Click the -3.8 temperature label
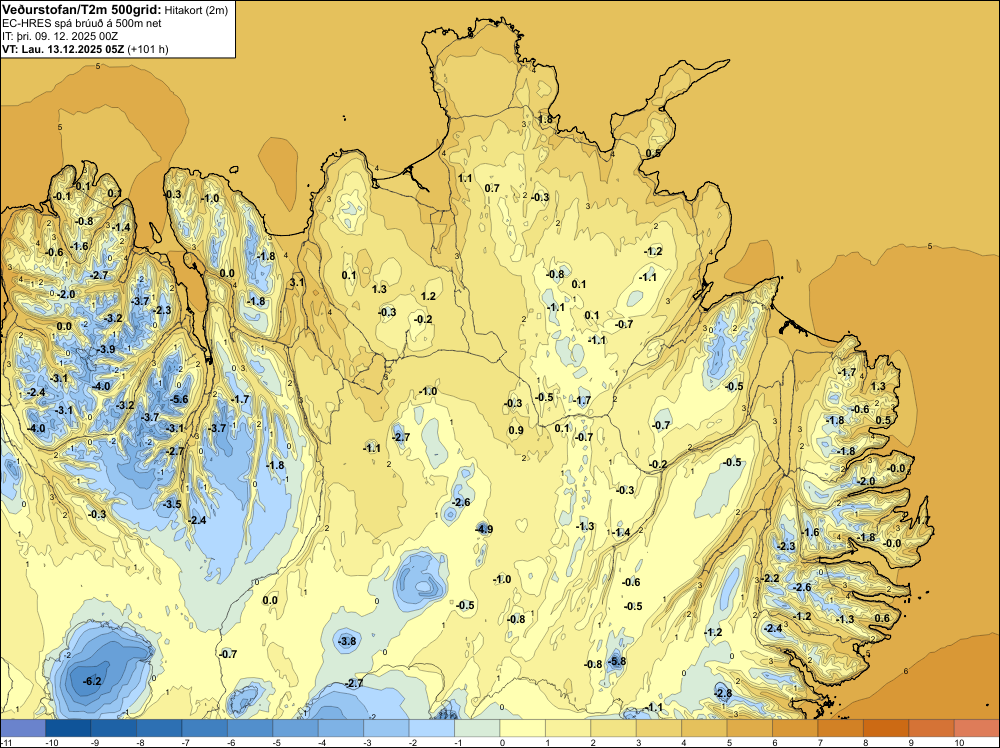Image resolution: width=1000 pixels, height=748 pixels. 347,641
